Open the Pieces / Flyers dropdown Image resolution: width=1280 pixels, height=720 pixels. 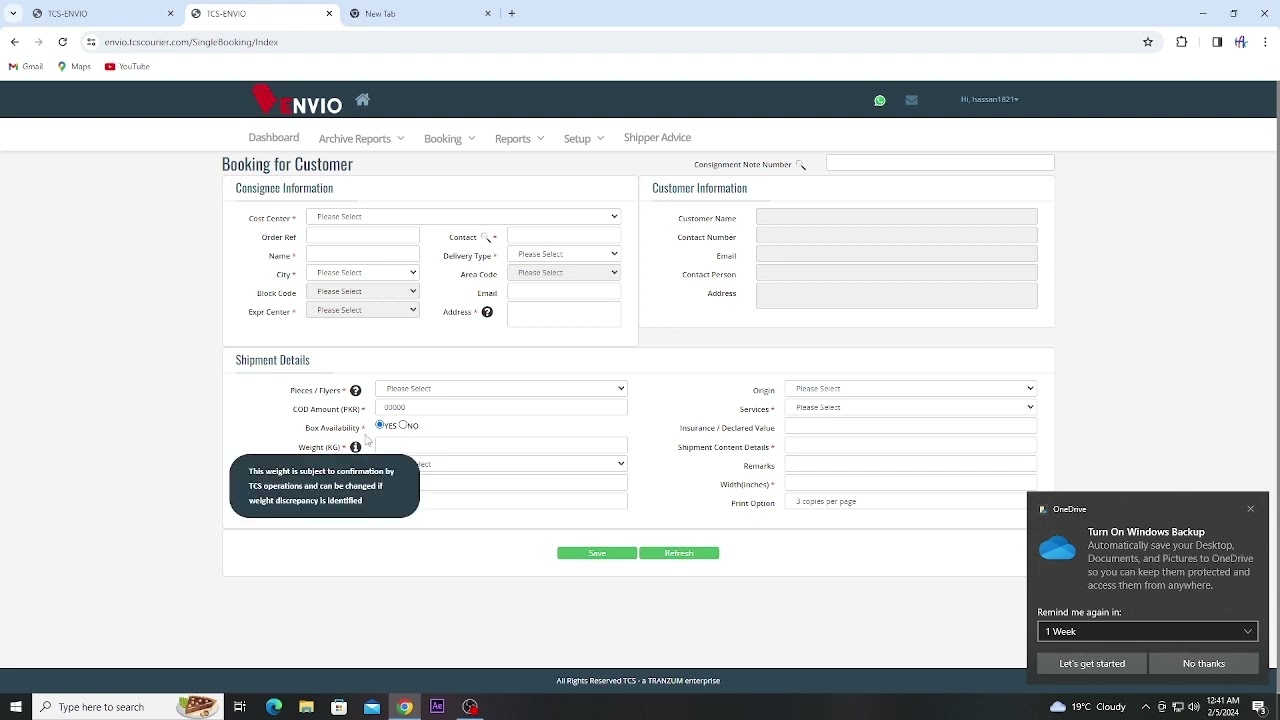[501, 388]
